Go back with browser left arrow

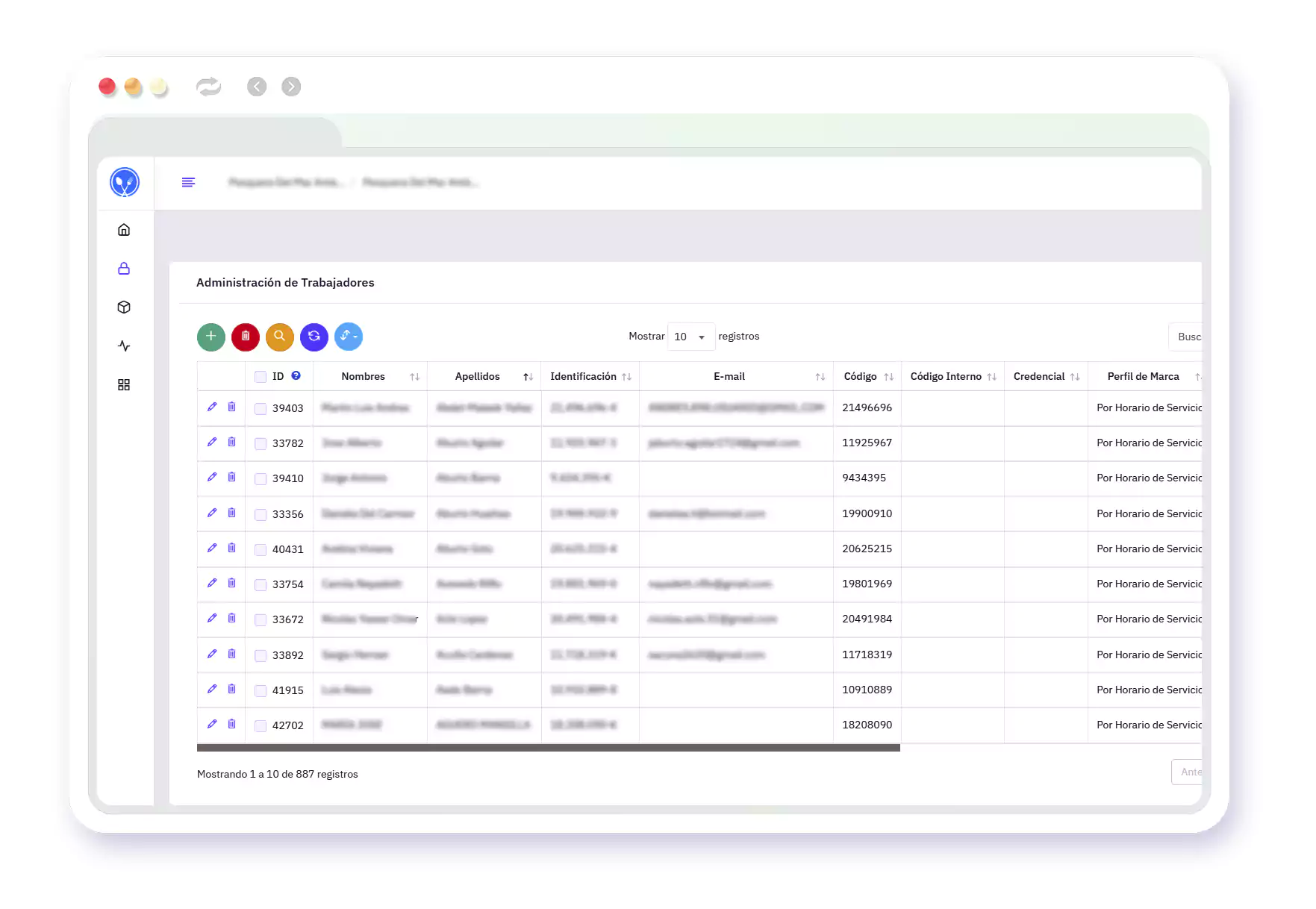[x=257, y=87]
